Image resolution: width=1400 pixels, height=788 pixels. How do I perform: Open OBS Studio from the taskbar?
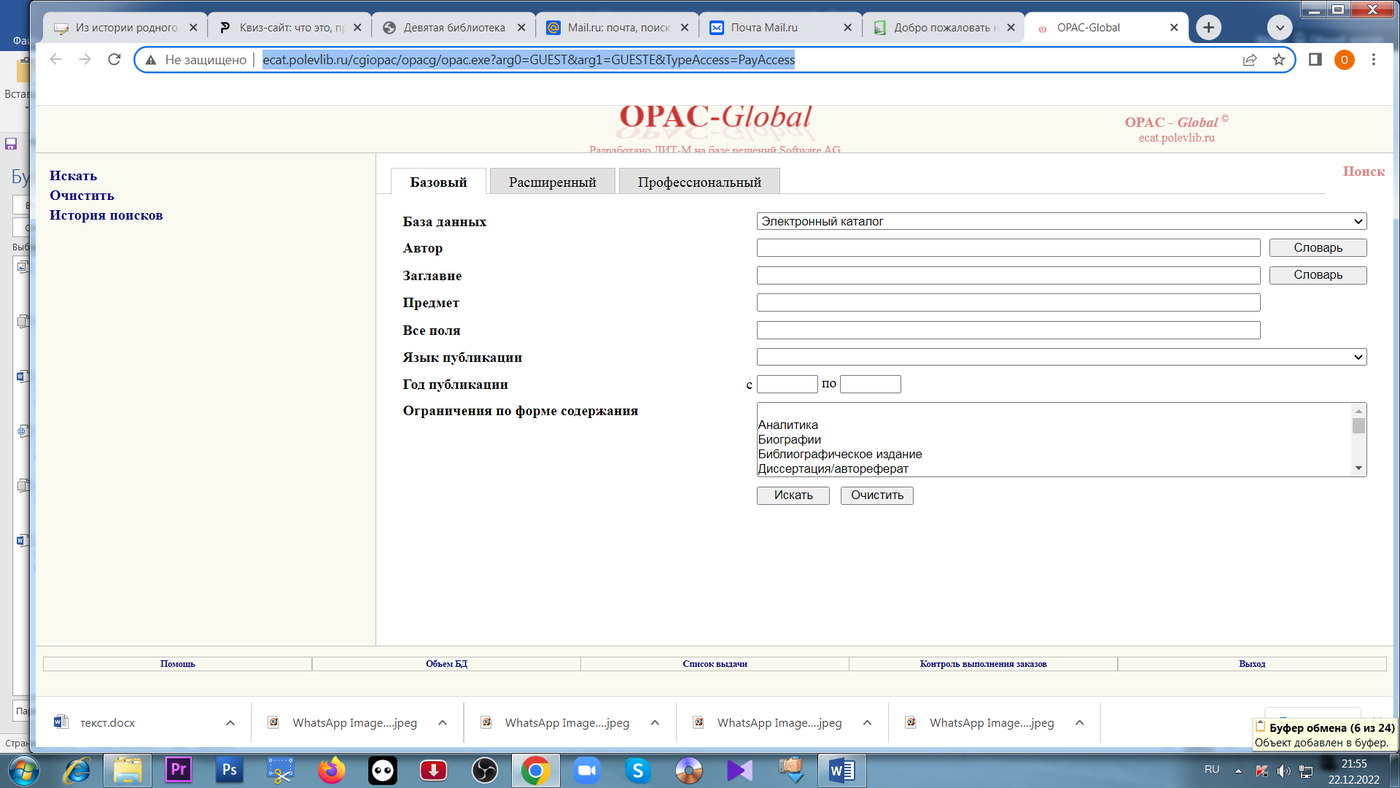(484, 770)
